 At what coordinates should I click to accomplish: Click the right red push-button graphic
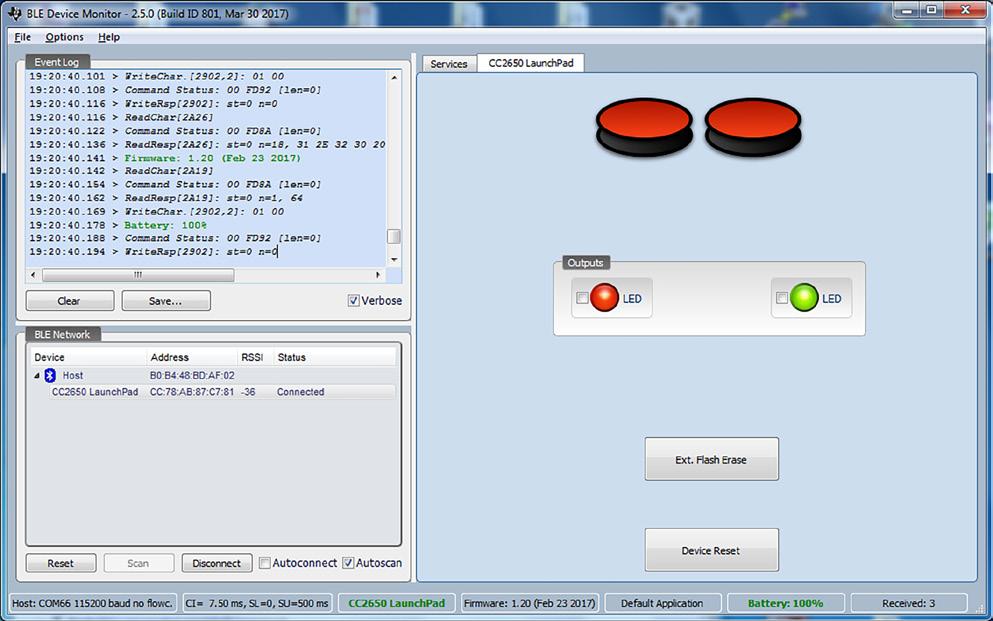[x=753, y=127]
